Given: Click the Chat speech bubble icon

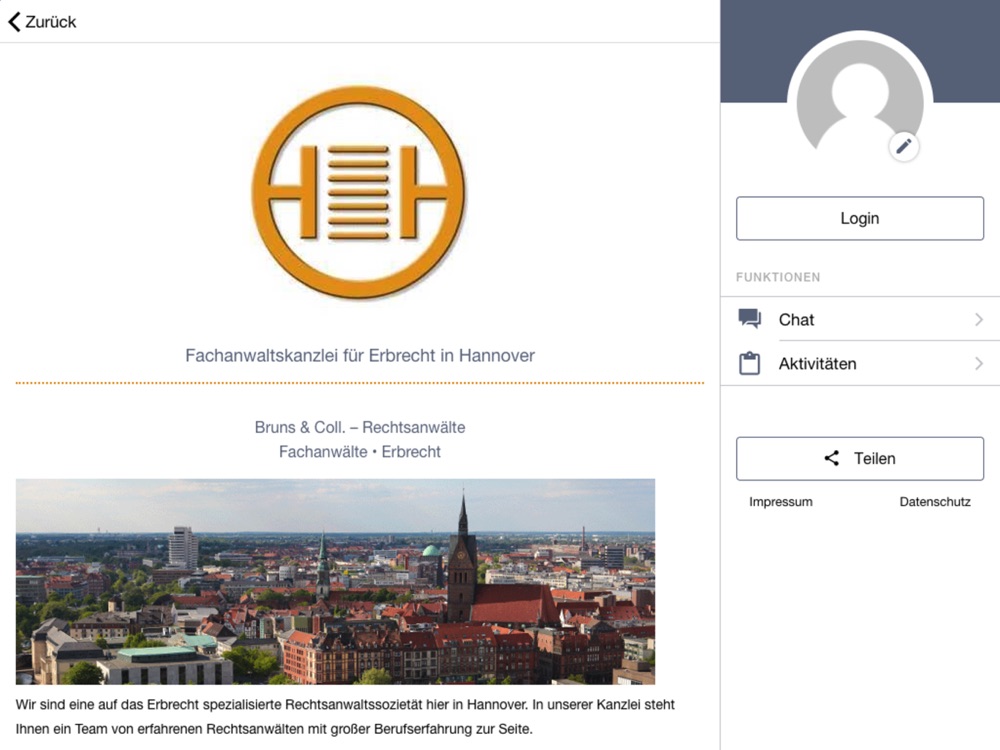Looking at the screenshot, I should (750, 319).
